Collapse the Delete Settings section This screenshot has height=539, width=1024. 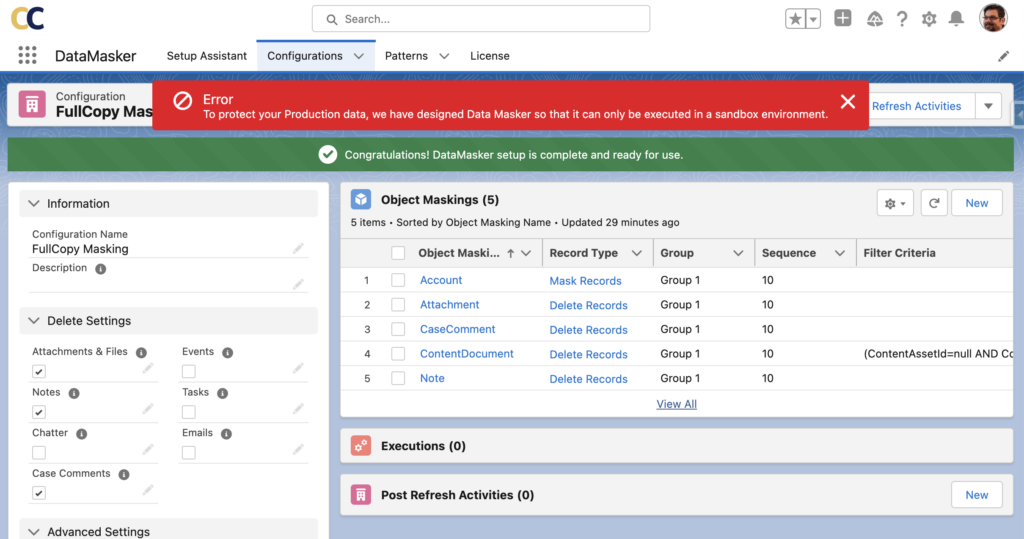tap(33, 321)
